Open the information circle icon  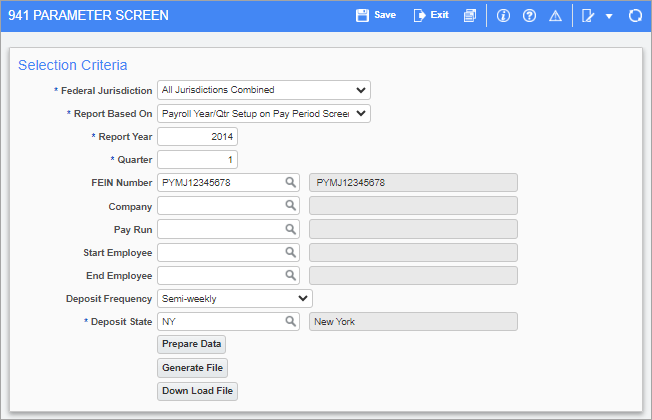[x=503, y=16]
